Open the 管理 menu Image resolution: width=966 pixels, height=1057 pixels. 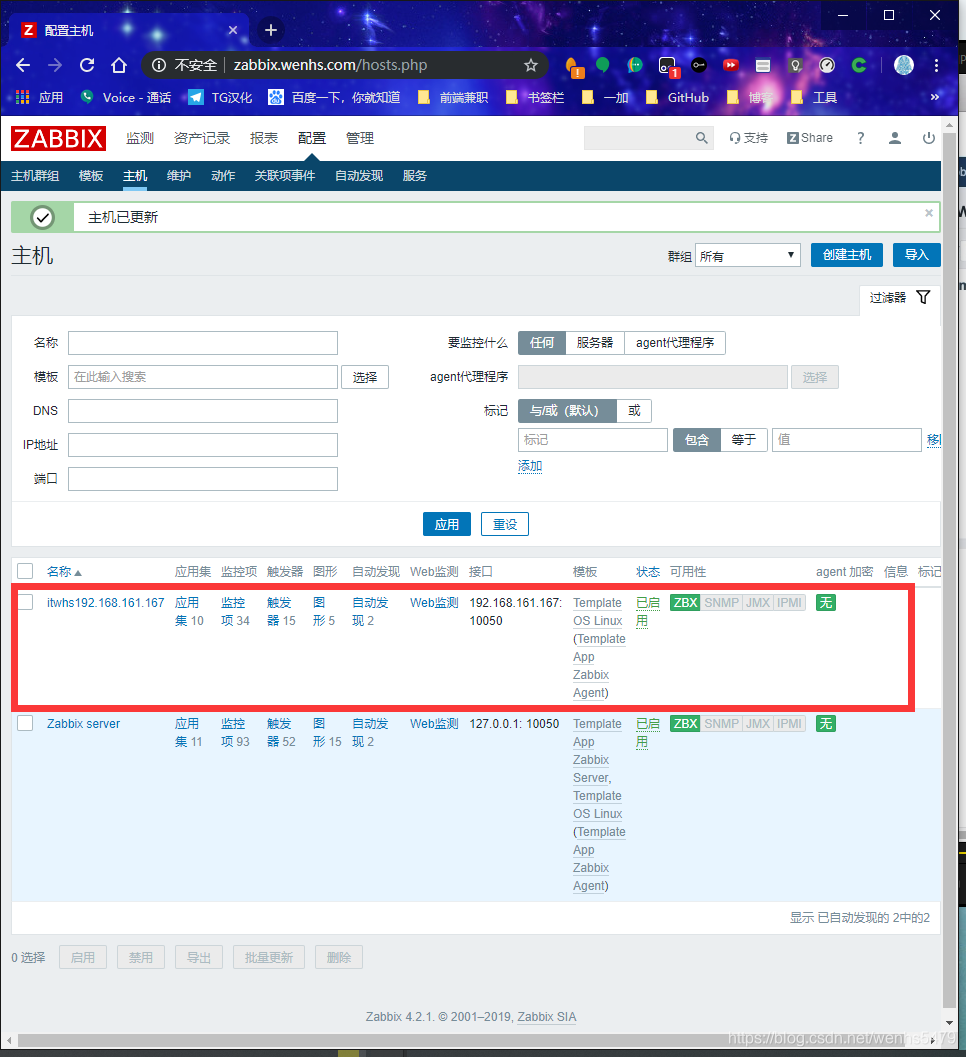pos(359,138)
